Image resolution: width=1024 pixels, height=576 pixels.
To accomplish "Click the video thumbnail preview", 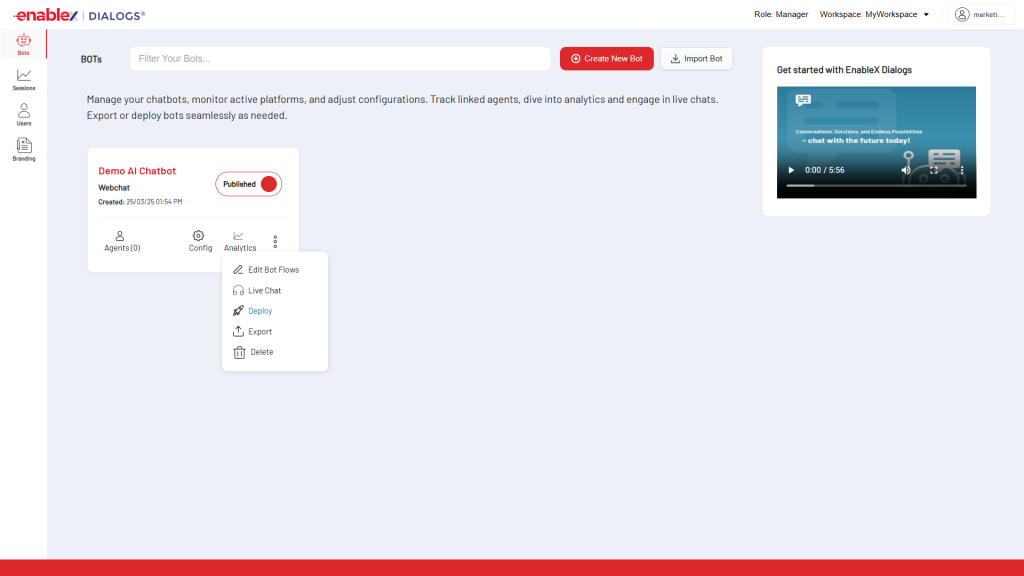I will click(x=876, y=142).
